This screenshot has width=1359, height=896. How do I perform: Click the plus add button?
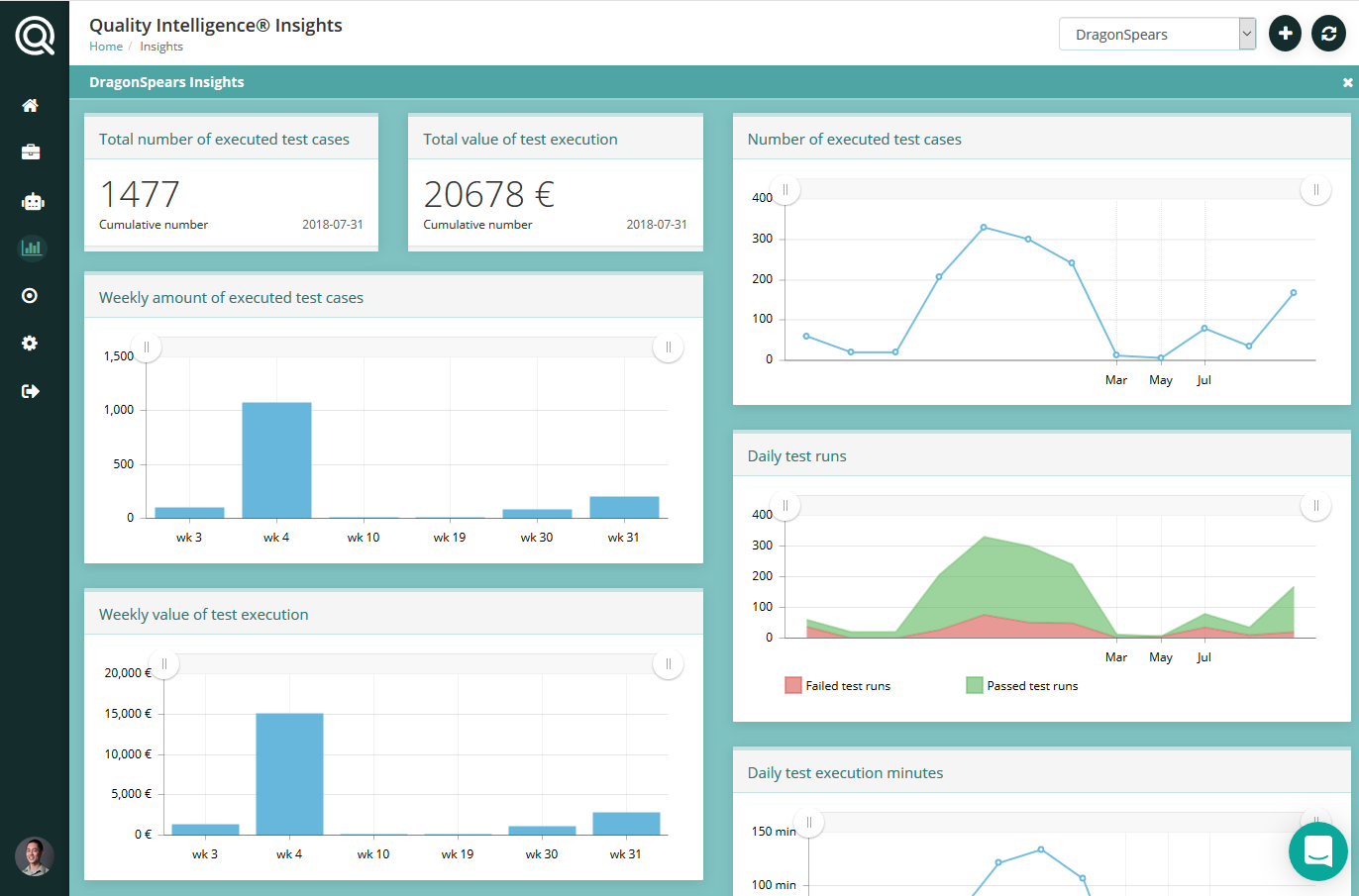tap(1285, 34)
